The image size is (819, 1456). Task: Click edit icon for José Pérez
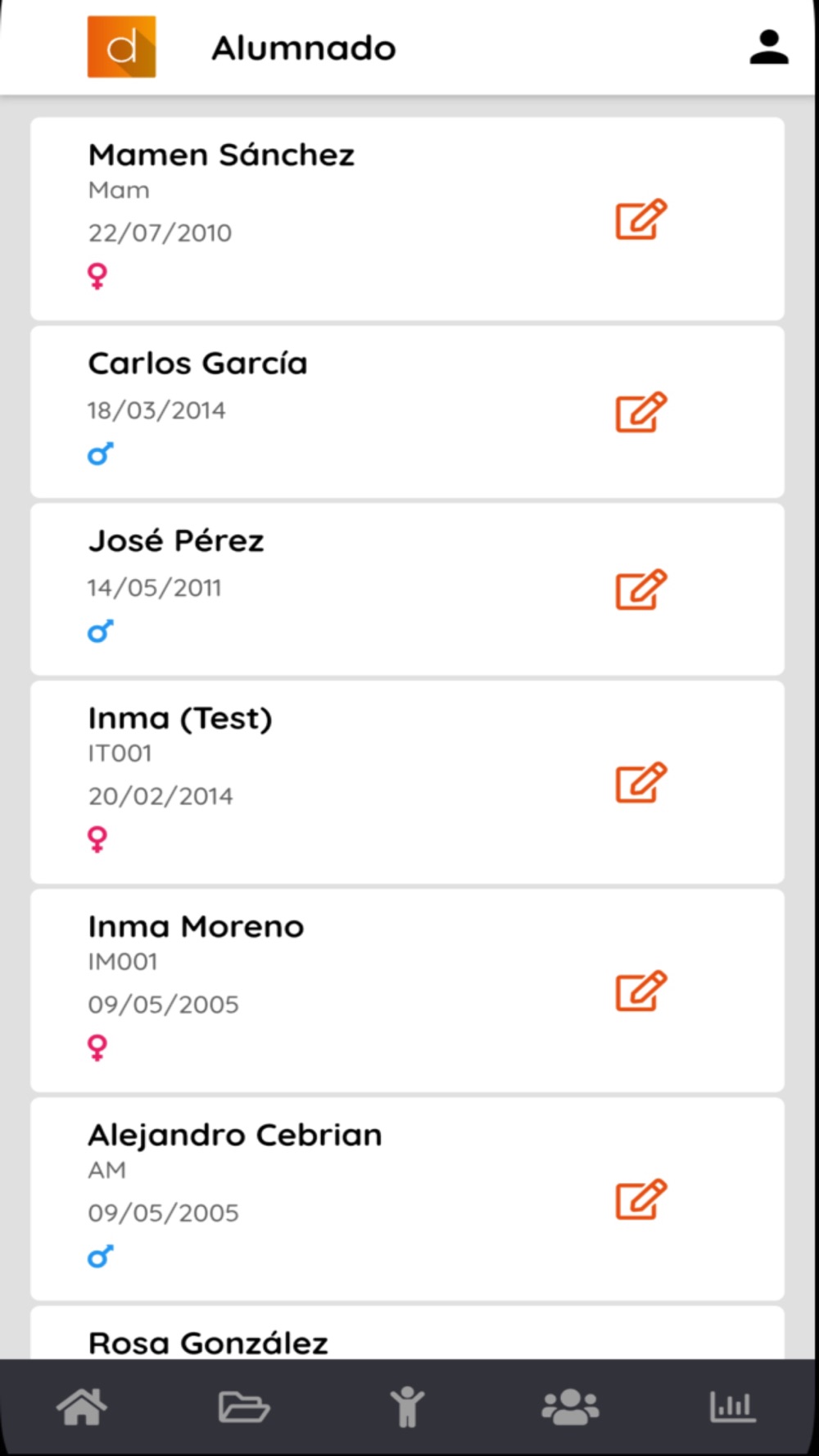[x=640, y=590]
